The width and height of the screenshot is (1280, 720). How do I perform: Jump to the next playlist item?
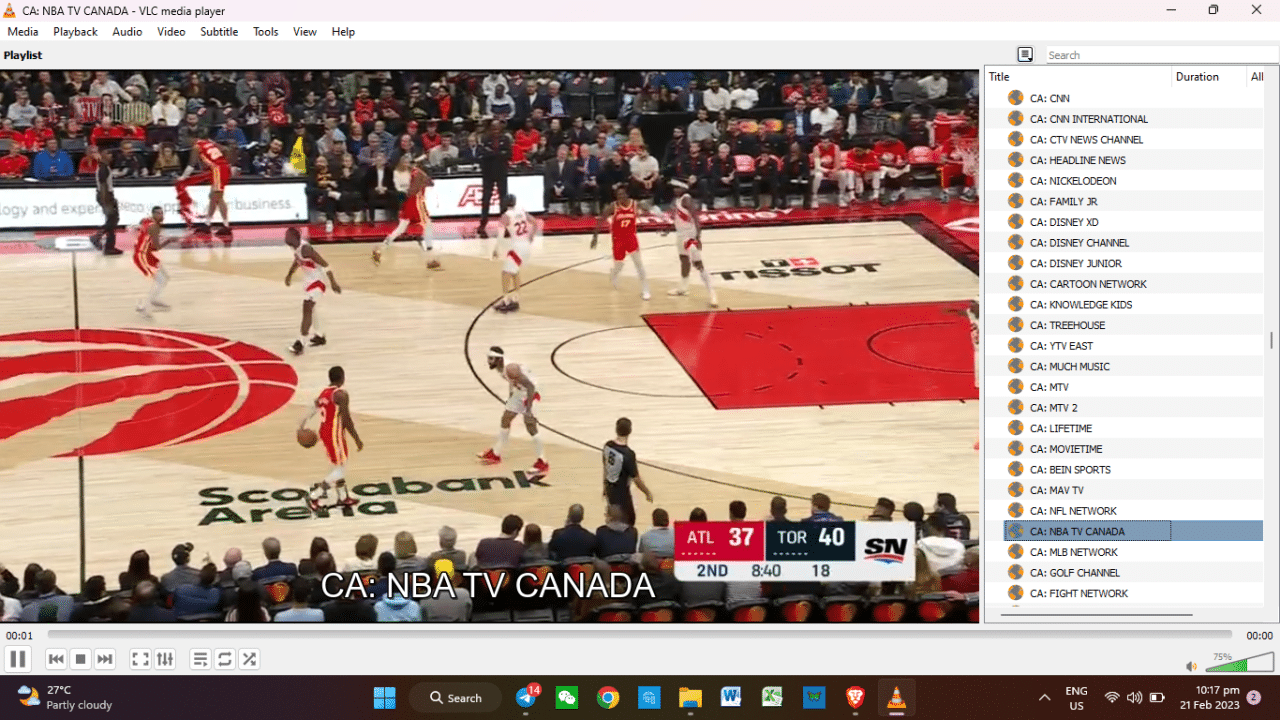tap(105, 659)
